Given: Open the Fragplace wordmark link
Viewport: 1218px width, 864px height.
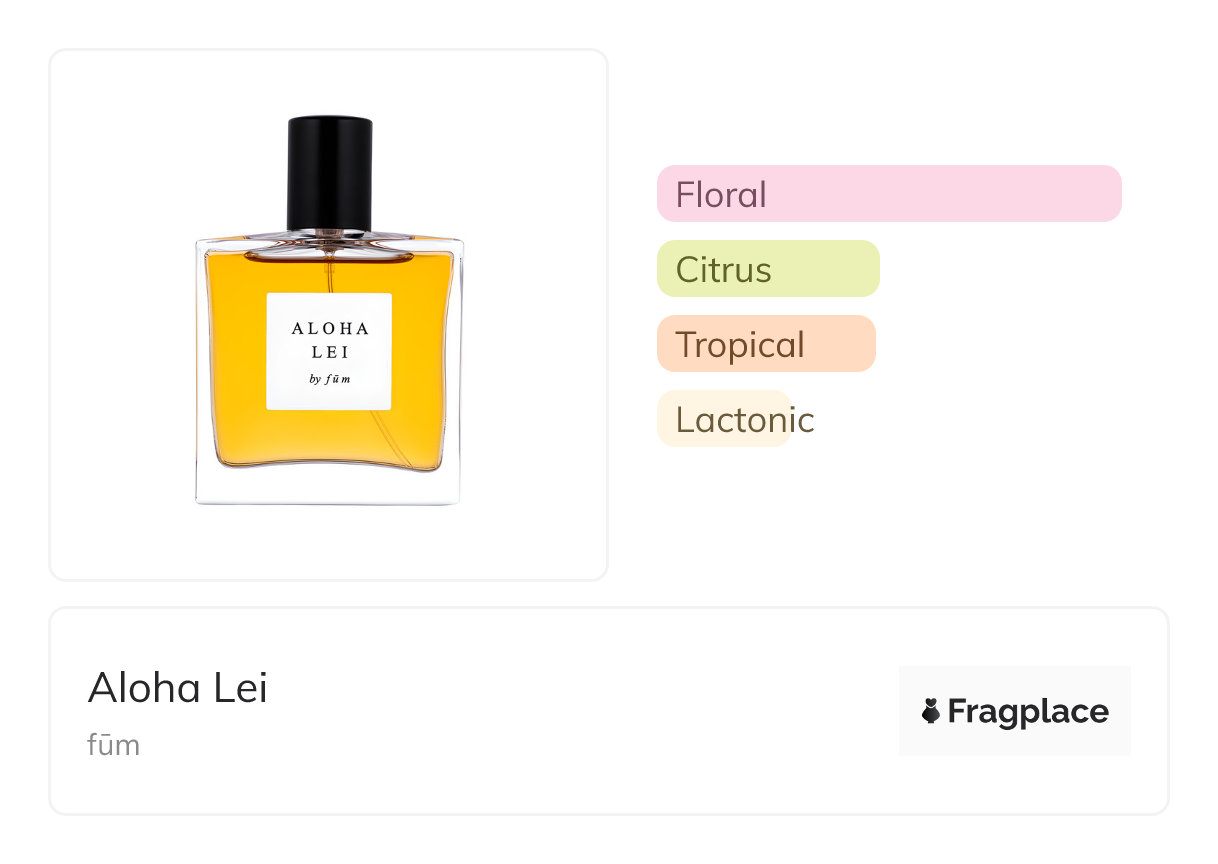Looking at the screenshot, I should tap(1027, 712).
